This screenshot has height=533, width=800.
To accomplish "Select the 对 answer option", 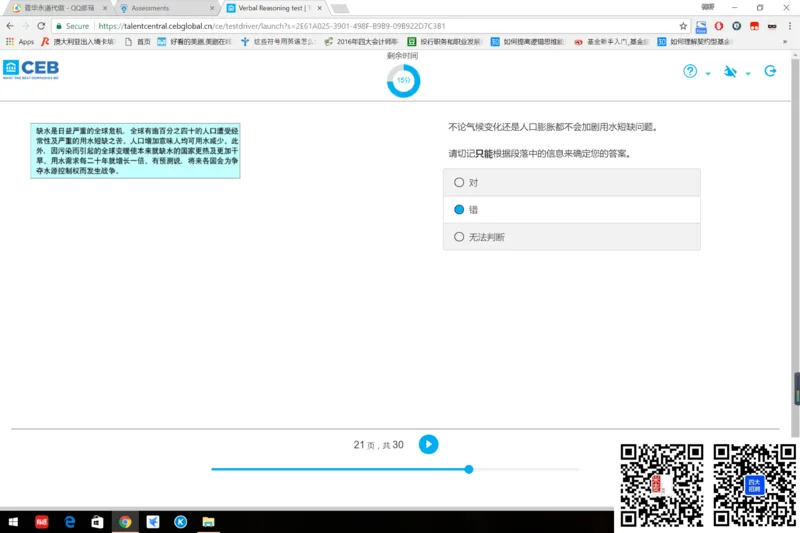I will pyautogui.click(x=571, y=183).
